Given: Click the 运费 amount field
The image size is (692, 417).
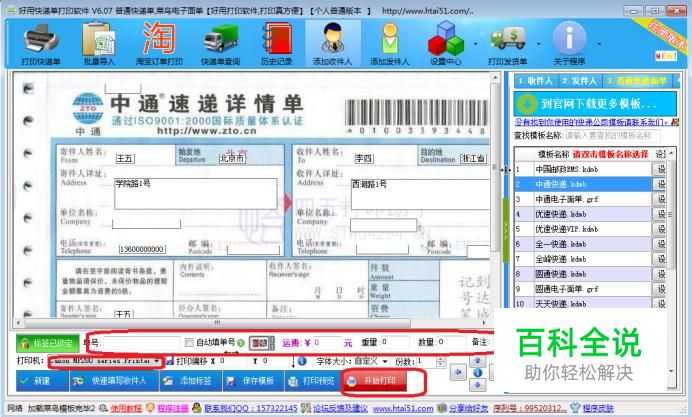Looking at the screenshot, I should 327,342.
